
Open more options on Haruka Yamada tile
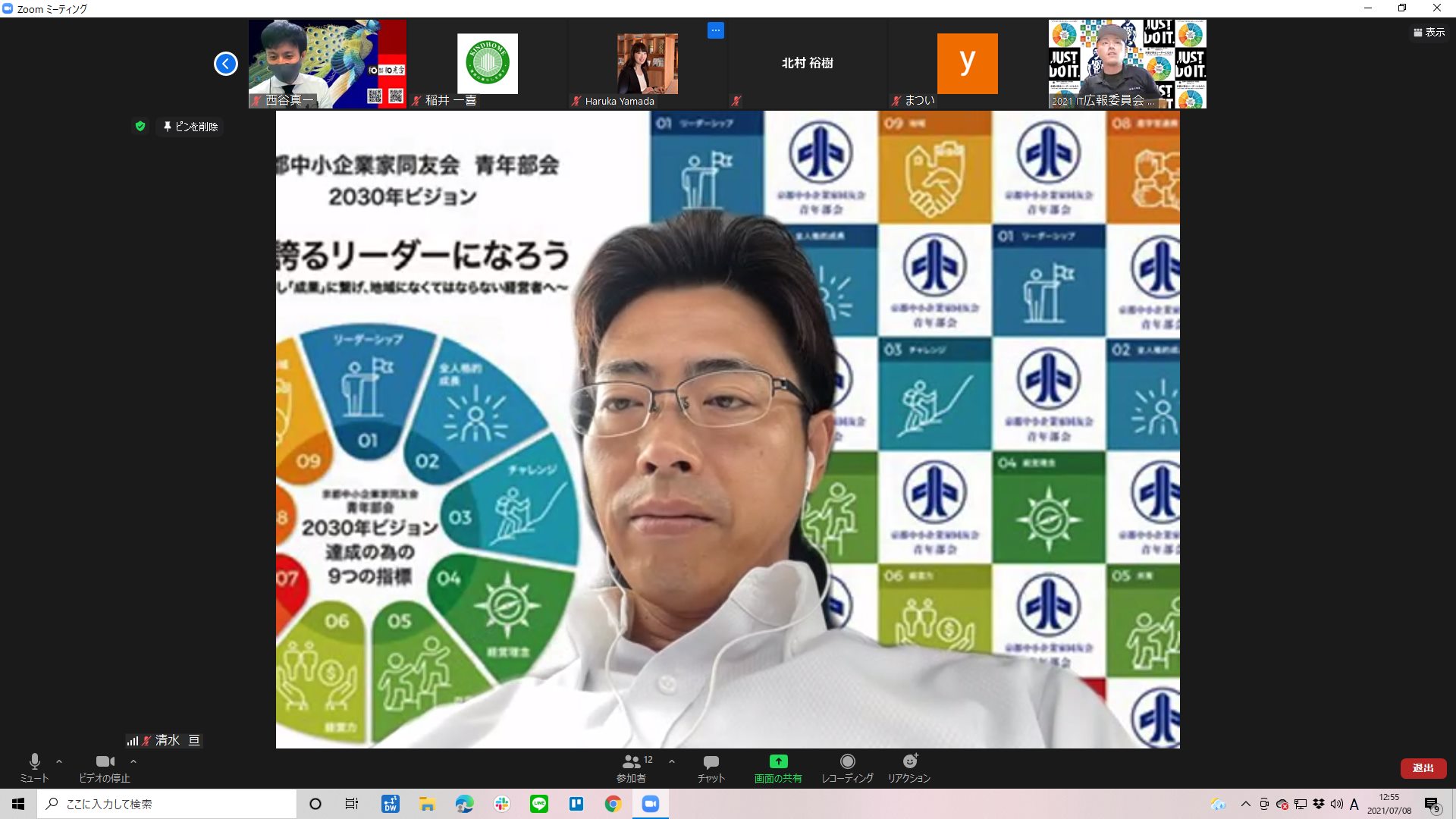tap(716, 30)
